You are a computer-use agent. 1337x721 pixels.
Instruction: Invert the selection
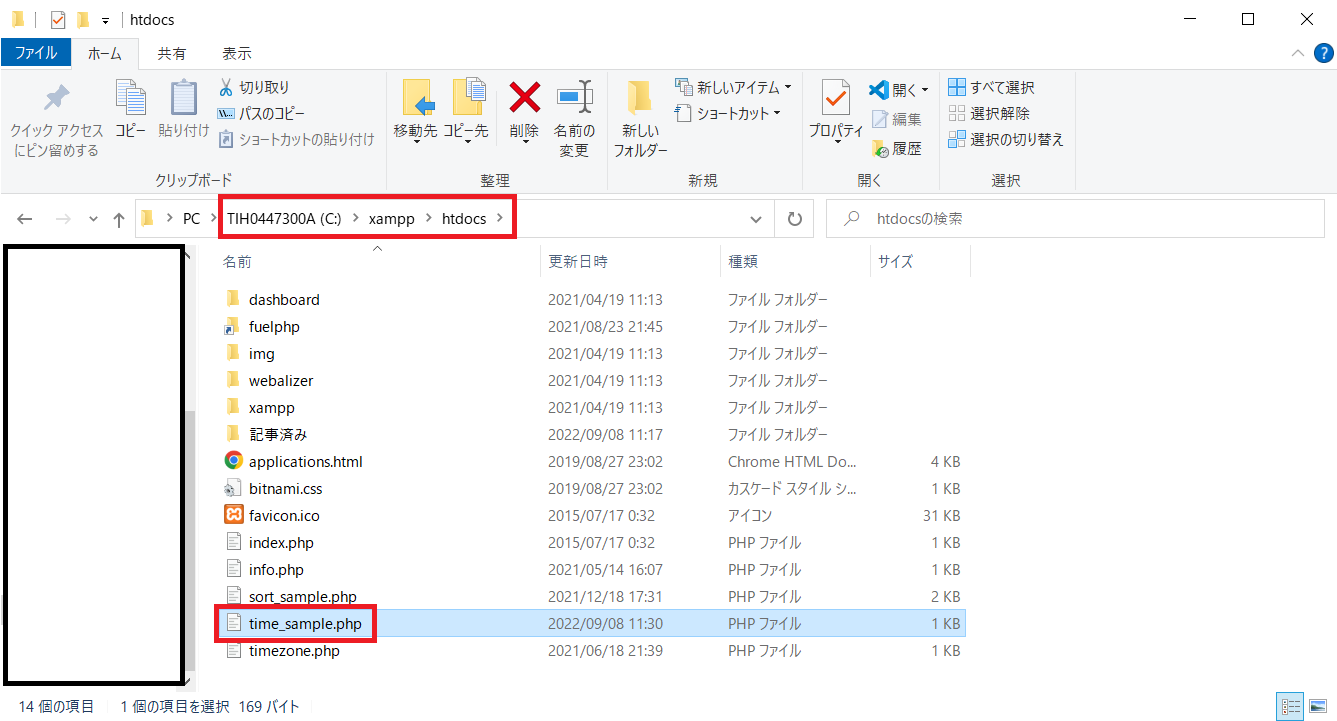(x=1005, y=140)
